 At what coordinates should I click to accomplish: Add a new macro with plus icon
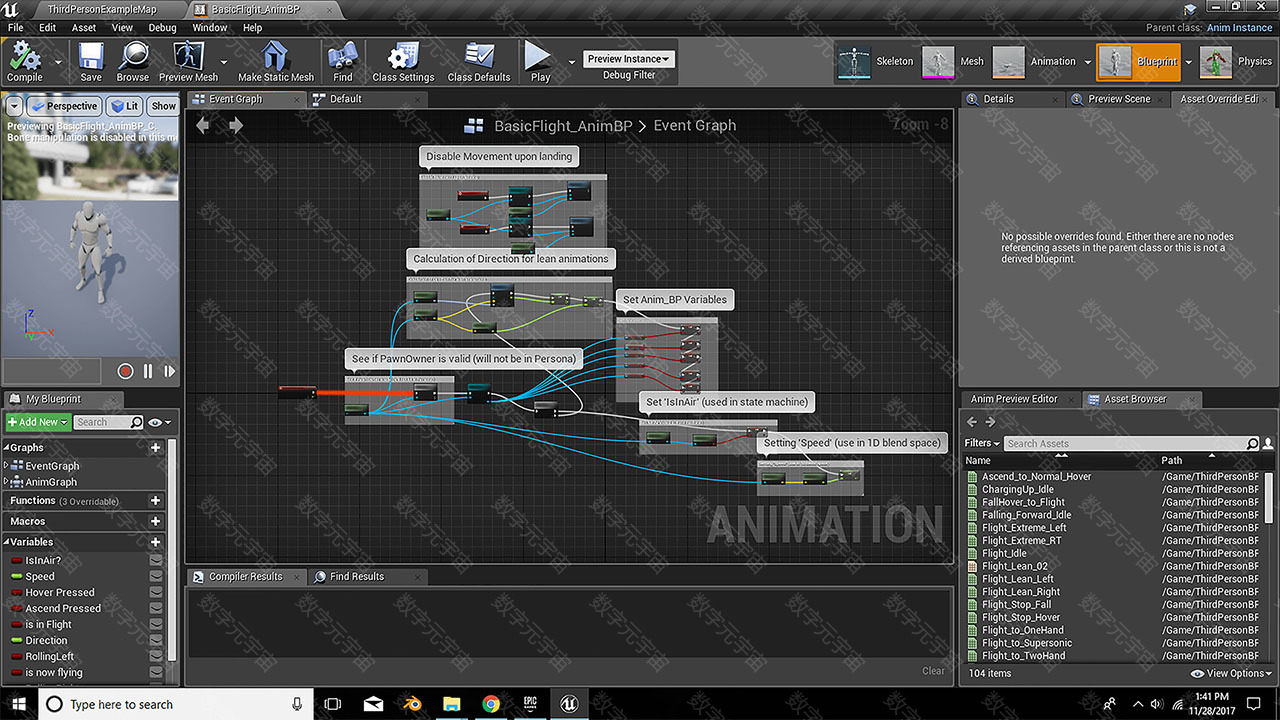click(155, 521)
